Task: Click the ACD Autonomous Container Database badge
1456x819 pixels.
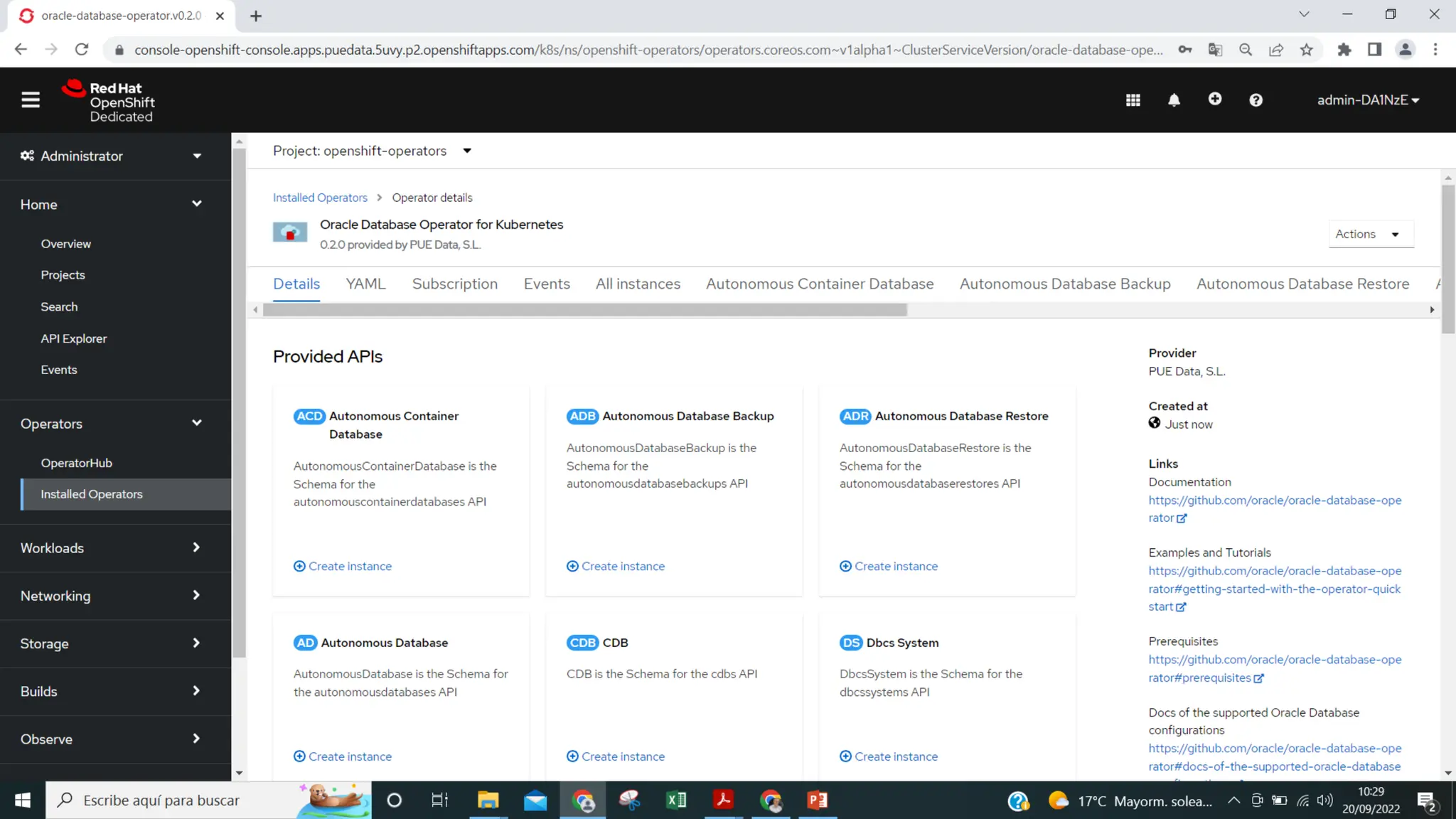Action: [x=309, y=417]
